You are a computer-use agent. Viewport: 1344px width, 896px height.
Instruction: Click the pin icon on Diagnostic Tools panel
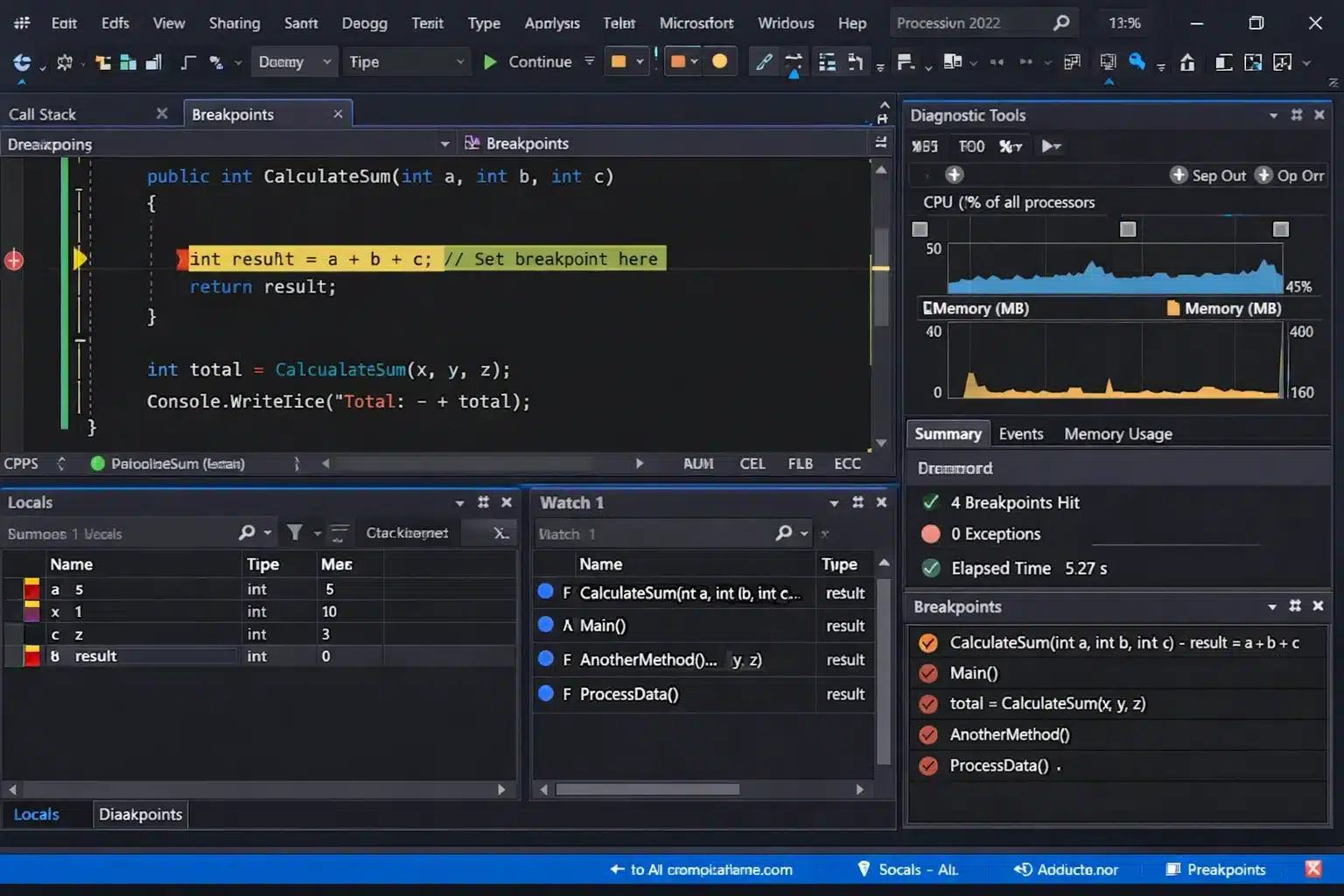point(1296,115)
